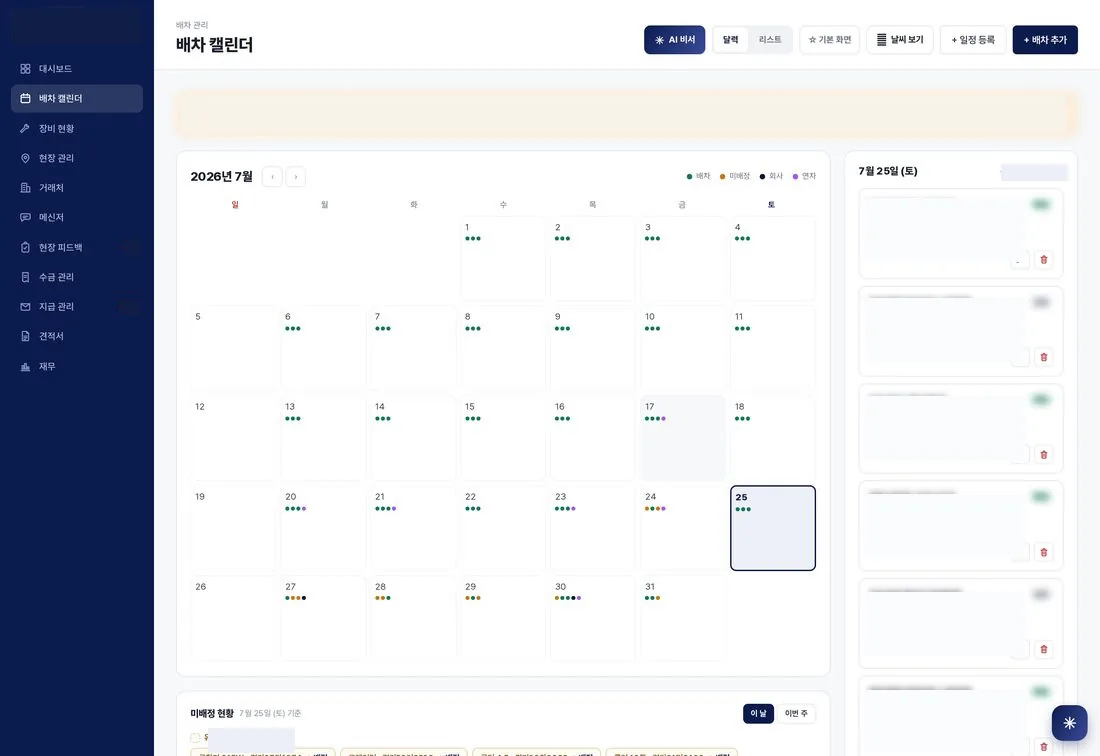Select July 1 on the calendar
1100x756 pixels.
[x=503, y=258]
